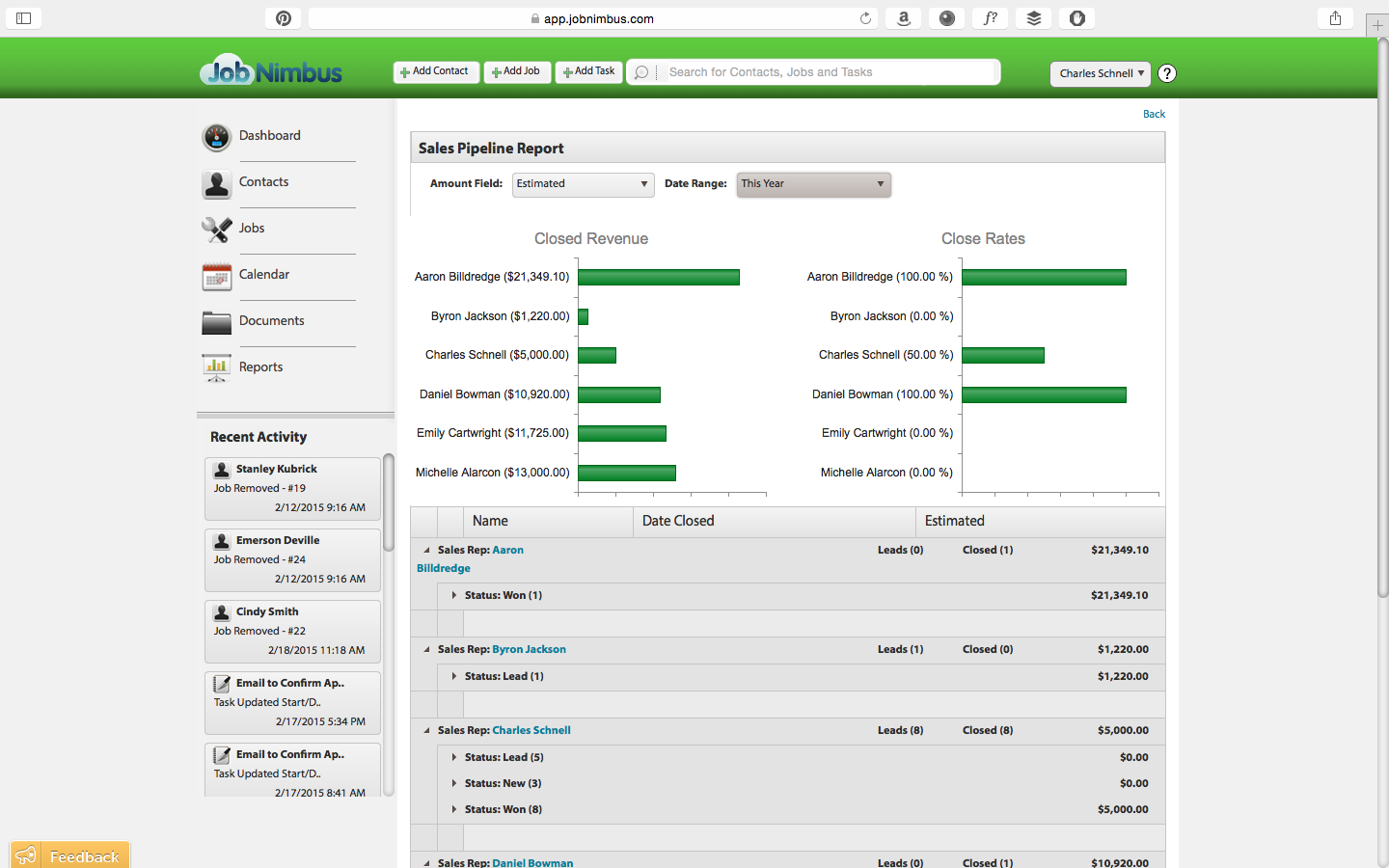Click the Pinterest extension icon
The image size is (1389, 868).
284,18
